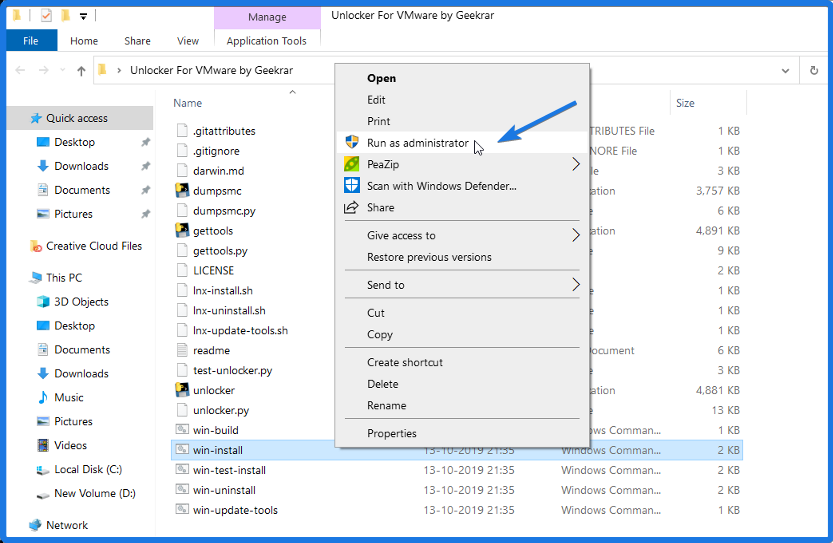The width and height of the screenshot is (833, 543).
Task: Select the test-unlocker.py file
Action: [x=232, y=370]
